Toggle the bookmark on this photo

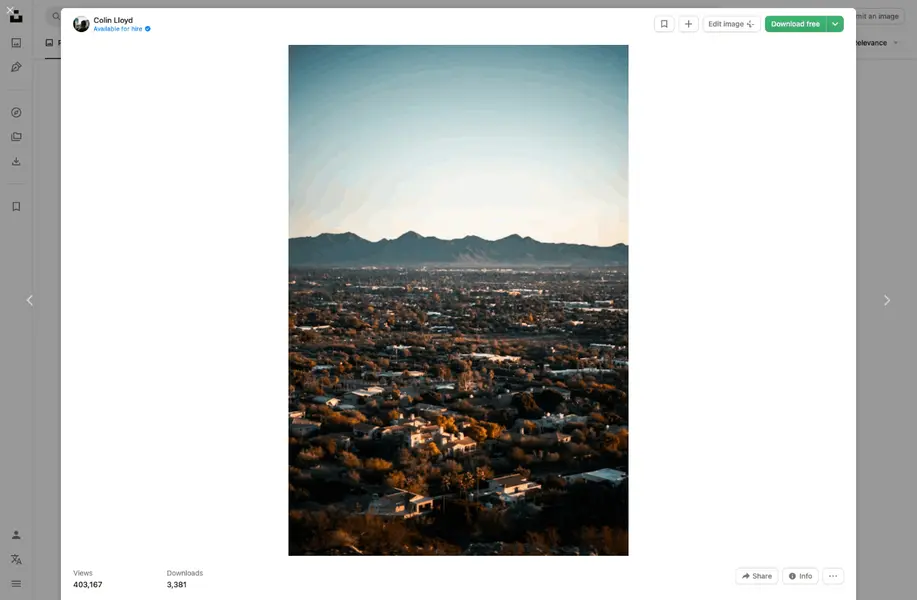(x=664, y=23)
